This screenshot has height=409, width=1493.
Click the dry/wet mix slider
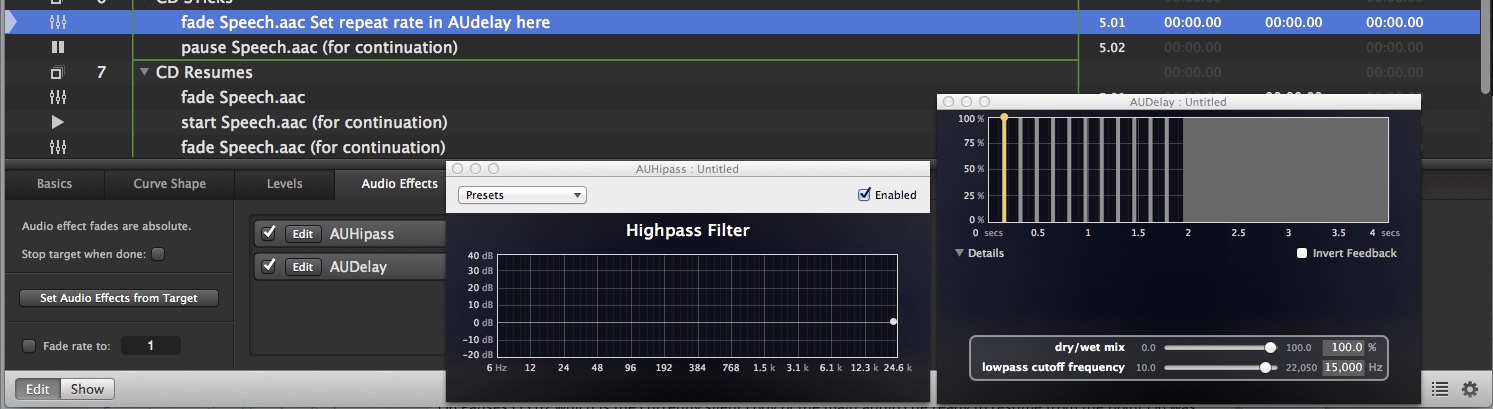pyautogui.click(x=1220, y=347)
